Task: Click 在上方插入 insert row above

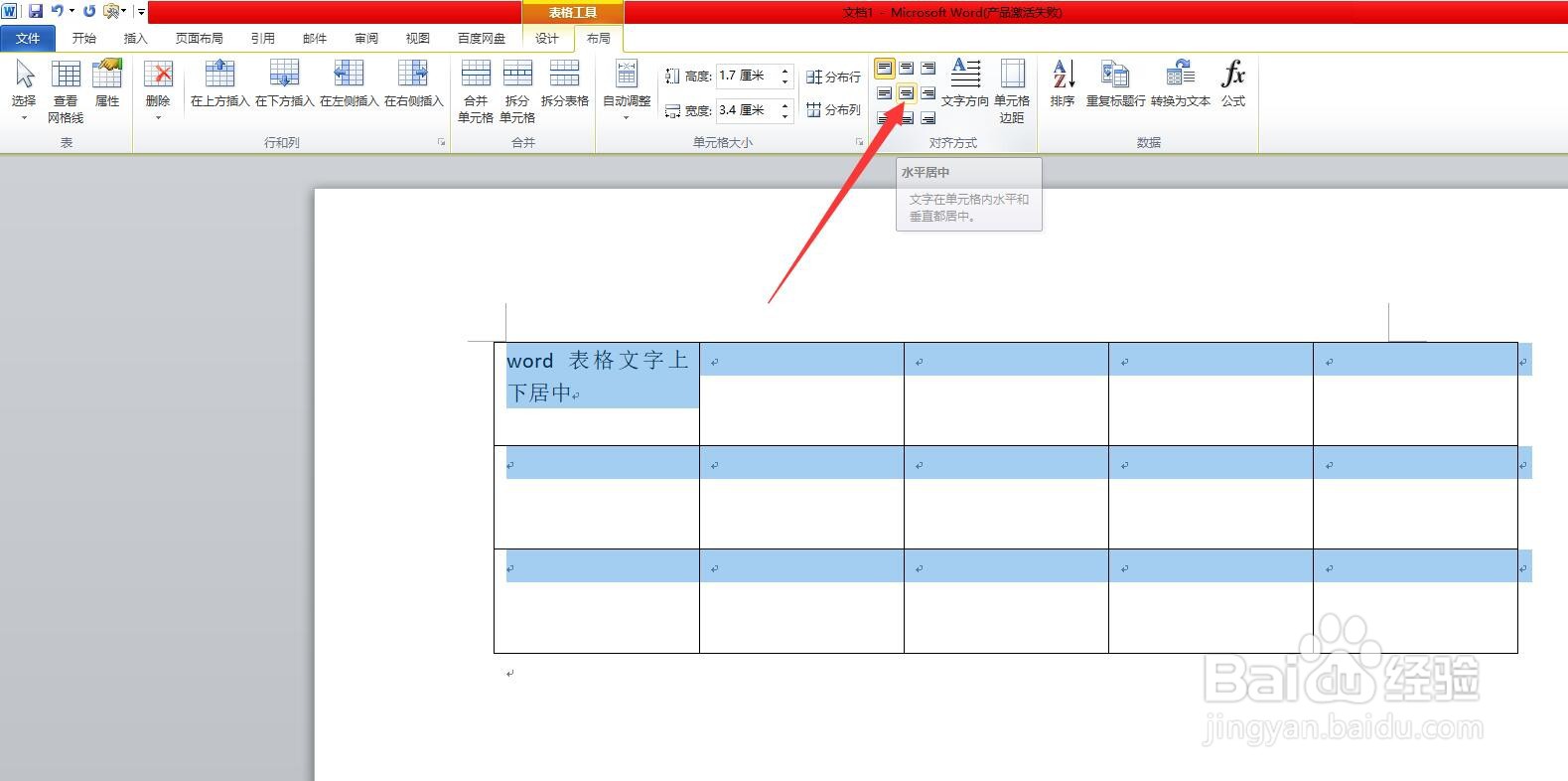Action: (219, 83)
